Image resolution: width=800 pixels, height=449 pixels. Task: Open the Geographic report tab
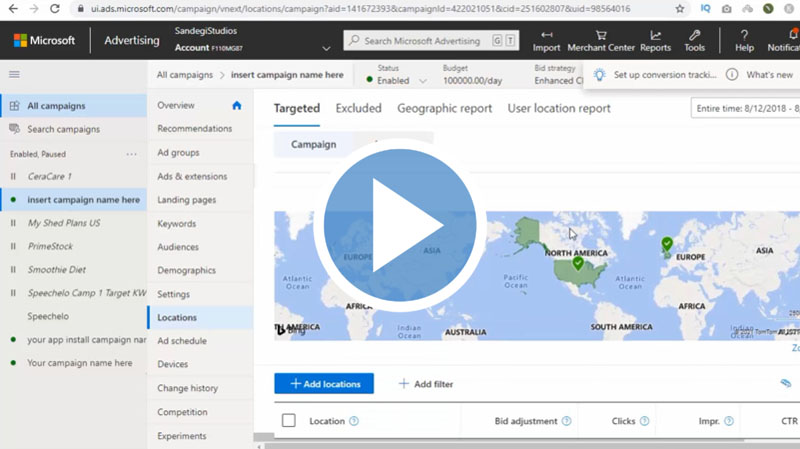444,108
